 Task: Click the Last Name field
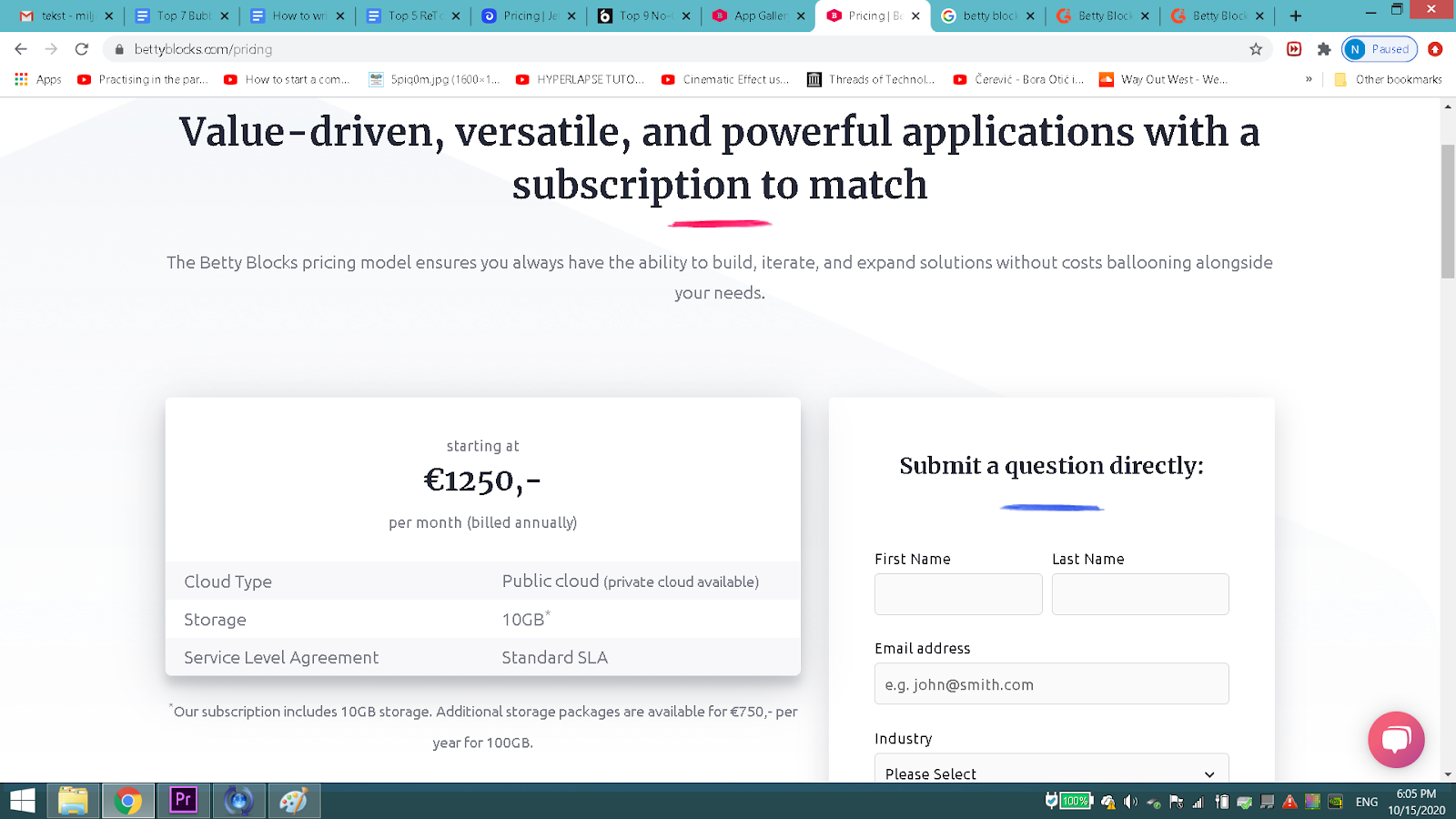(x=1140, y=594)
